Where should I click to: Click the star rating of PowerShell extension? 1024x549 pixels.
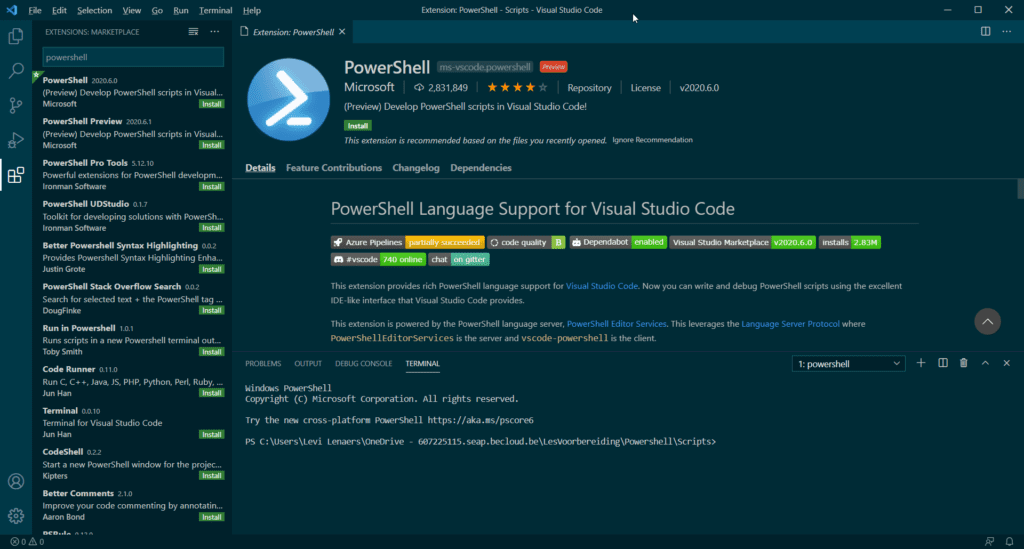click(x=517, y=87)
